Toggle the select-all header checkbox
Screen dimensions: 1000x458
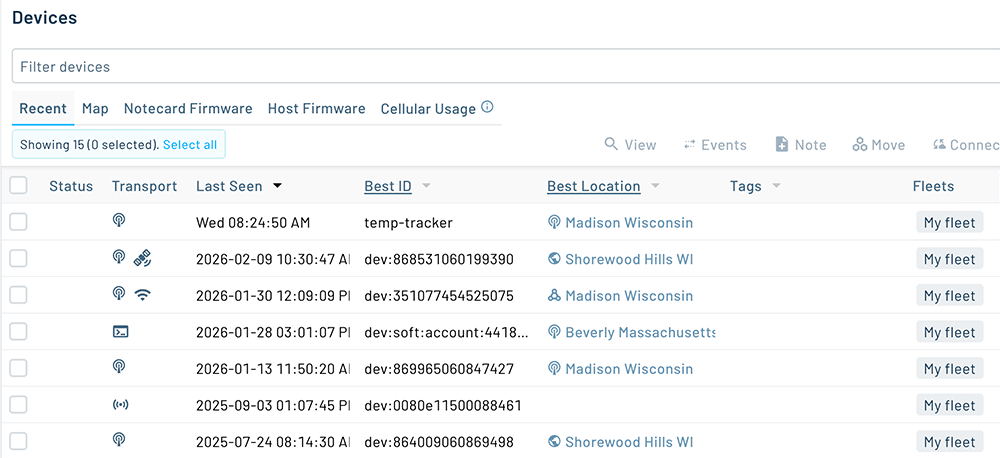click(18, 186)
